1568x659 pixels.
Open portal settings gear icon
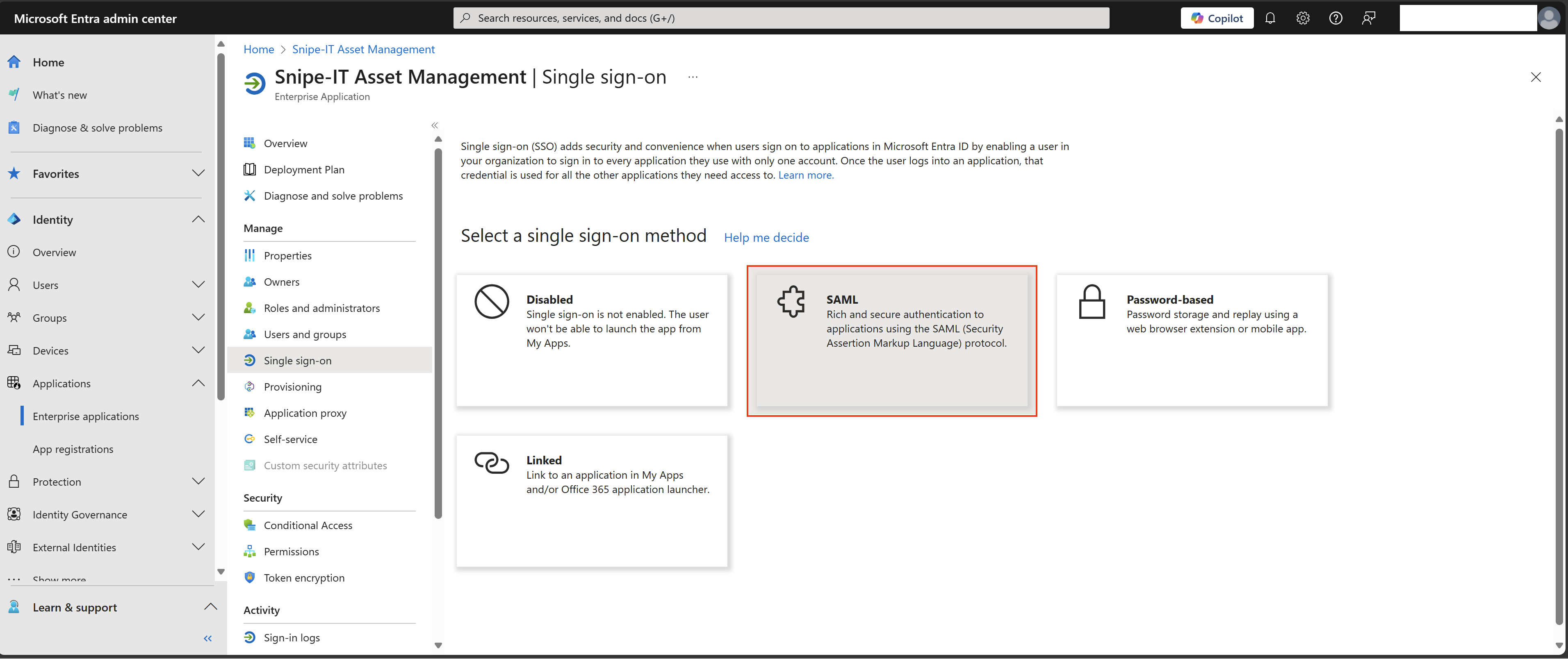(x=1303, y=18)
